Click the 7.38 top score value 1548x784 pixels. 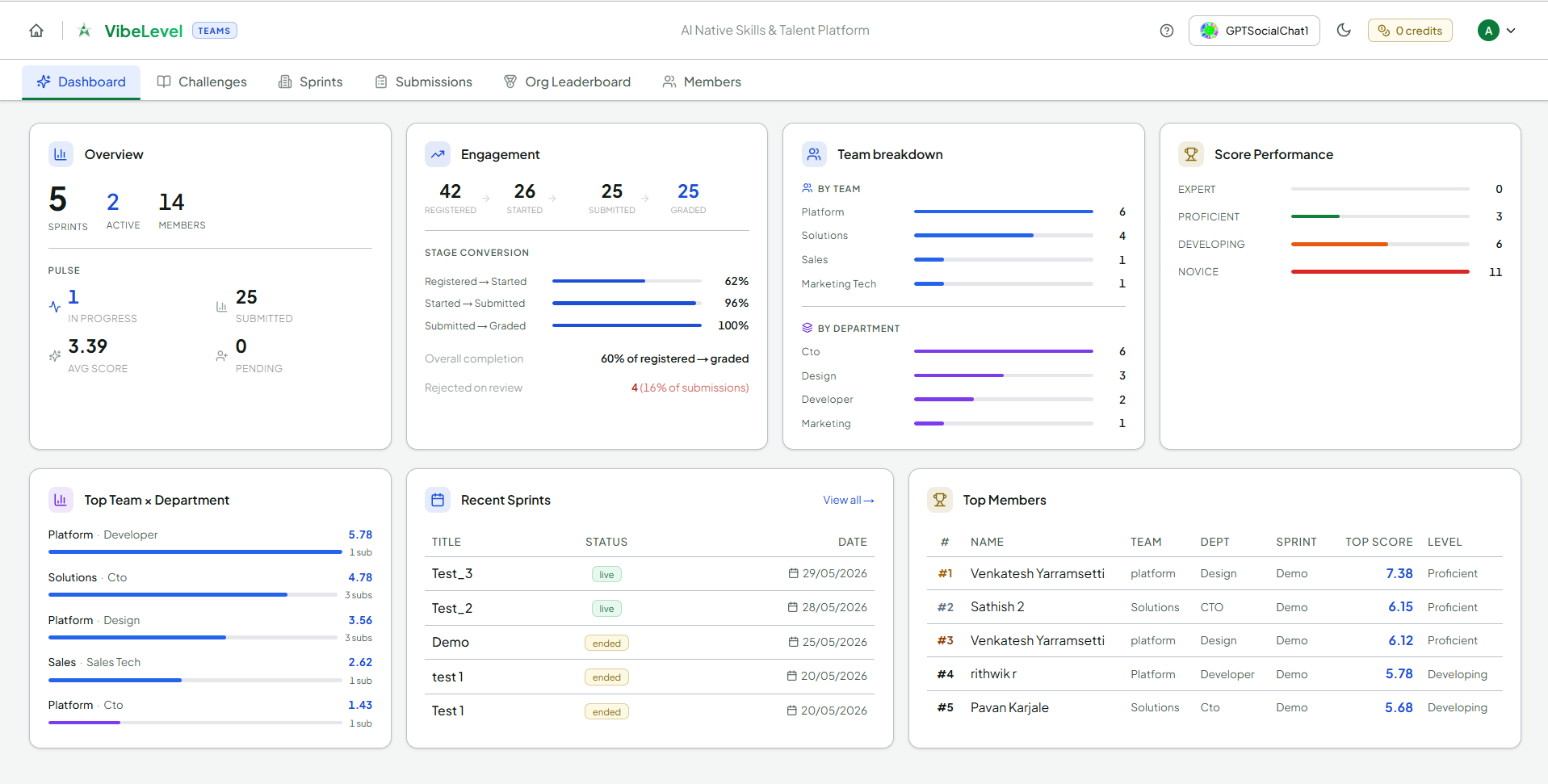(x=1399, y=573)
